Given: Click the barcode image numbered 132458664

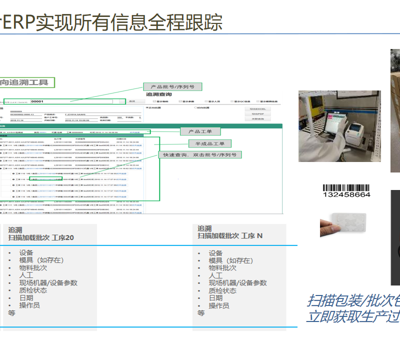Looking at the screenshot, I should point(347,191).
